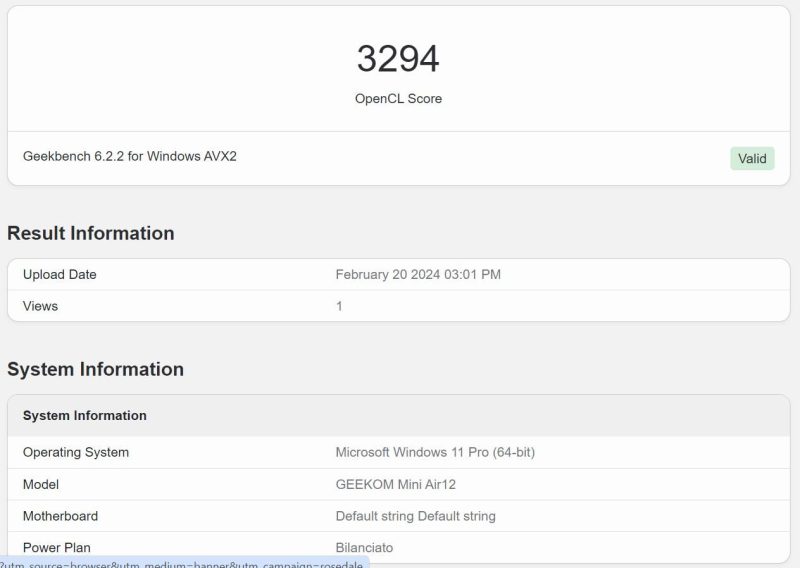Click Microsoft Windows 11 Pro (64-bit) value
This screenshot has width=800, height=568.
(435, 452)
